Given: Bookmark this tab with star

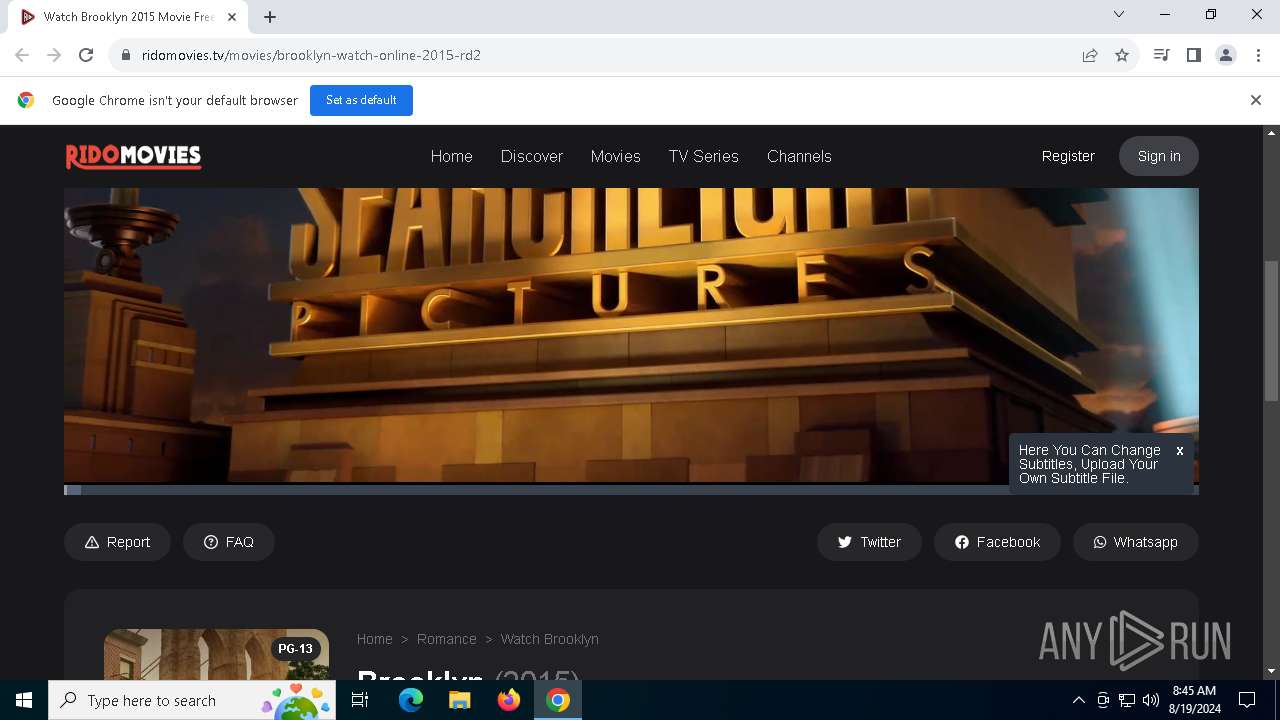Looking at the screenshot, I should tap(1122, 55).
